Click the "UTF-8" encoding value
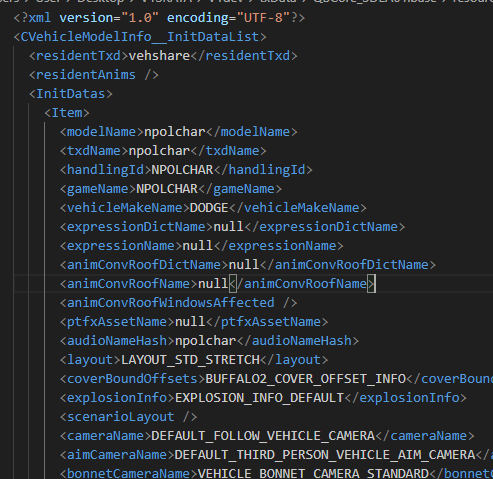The width and height of the screenshot is (493, 479). 263,18
